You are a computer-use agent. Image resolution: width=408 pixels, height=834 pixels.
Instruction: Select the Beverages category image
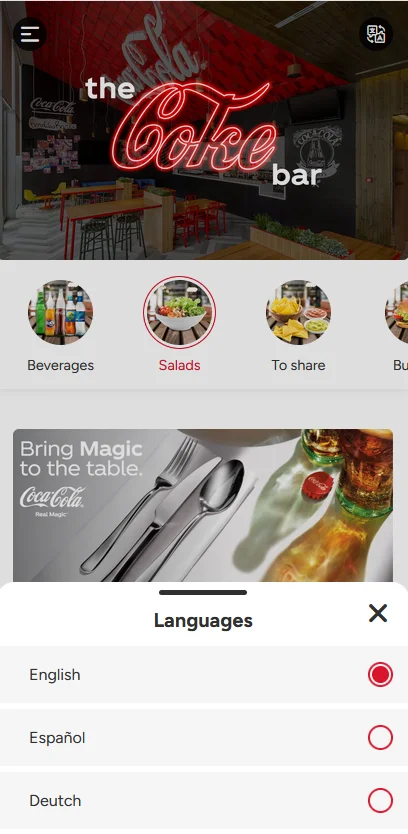click(x=60, y=312)
